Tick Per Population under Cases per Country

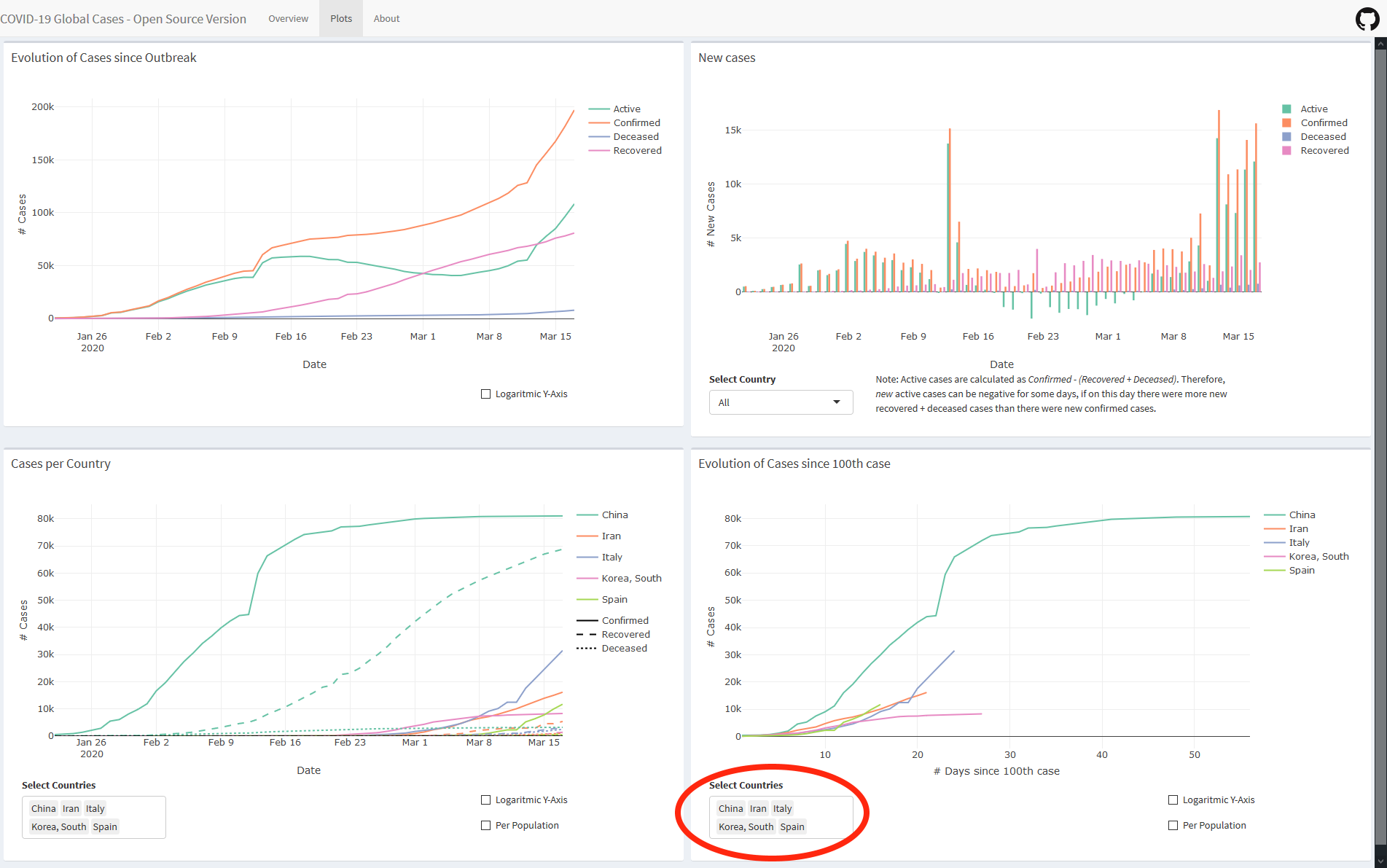point(485,826)
